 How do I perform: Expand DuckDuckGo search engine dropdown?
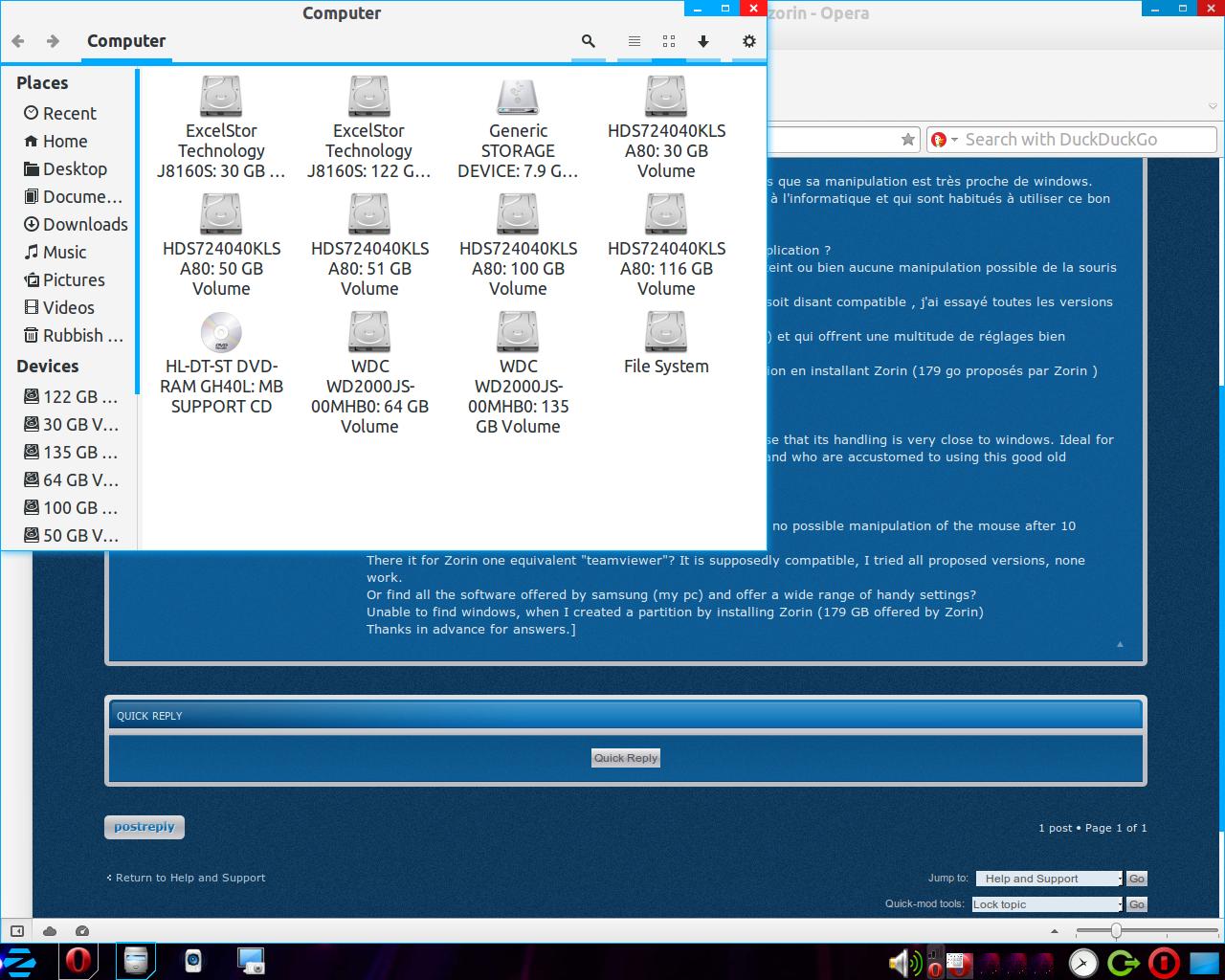[945, 140]
